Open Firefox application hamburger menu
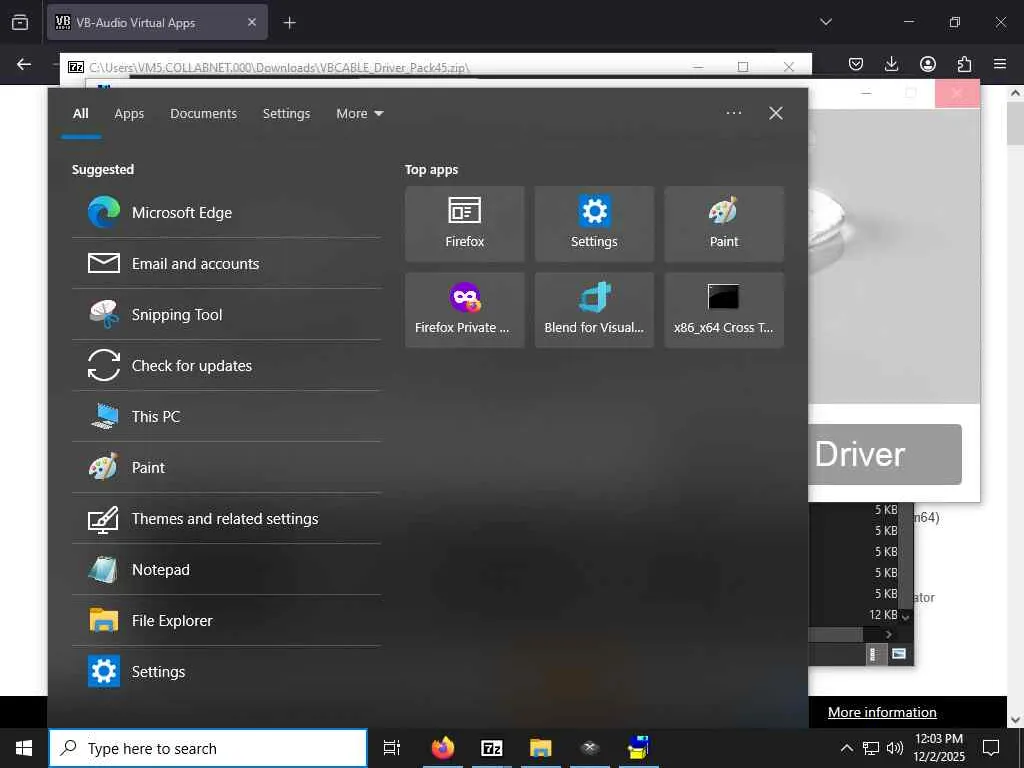Image resolution: width=1024 pixels, height=768 pixels. (x=1000, y=64)
